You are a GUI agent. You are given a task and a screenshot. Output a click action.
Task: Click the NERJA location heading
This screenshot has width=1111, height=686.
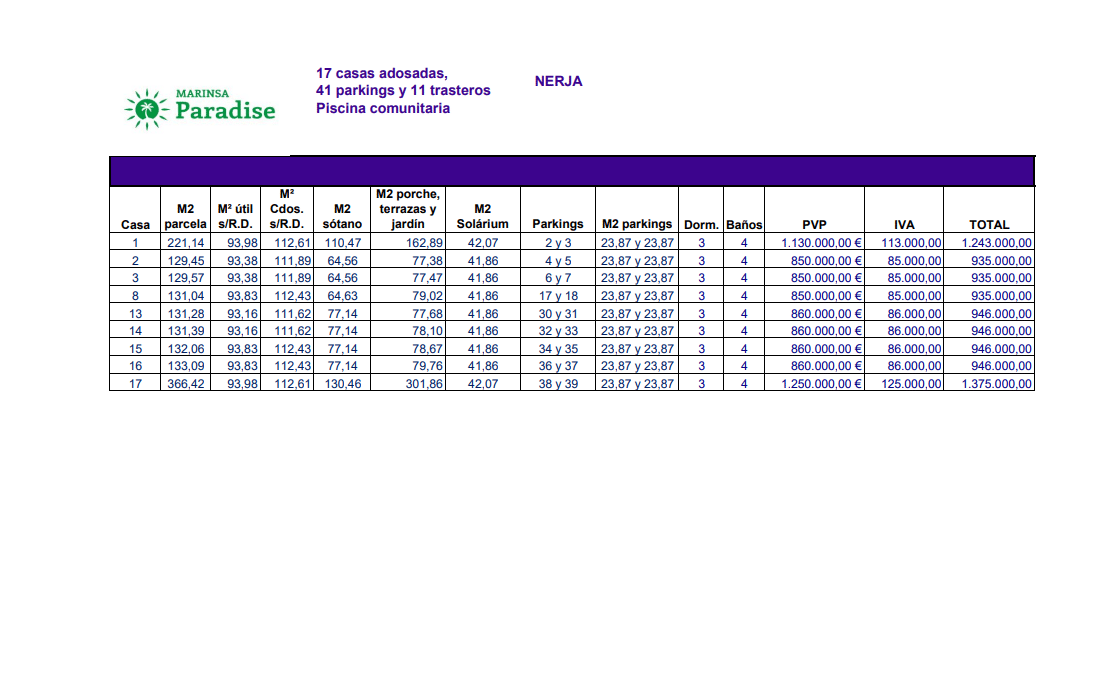point(558,82)
